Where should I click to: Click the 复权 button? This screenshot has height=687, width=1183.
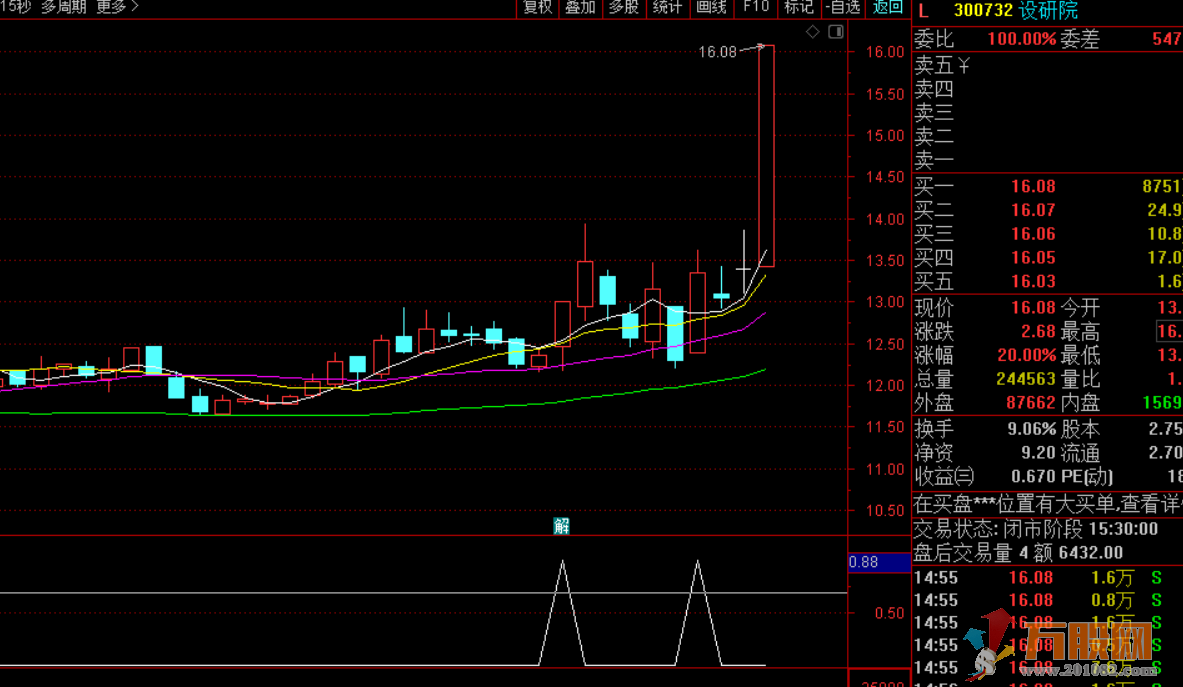(537, 8)
